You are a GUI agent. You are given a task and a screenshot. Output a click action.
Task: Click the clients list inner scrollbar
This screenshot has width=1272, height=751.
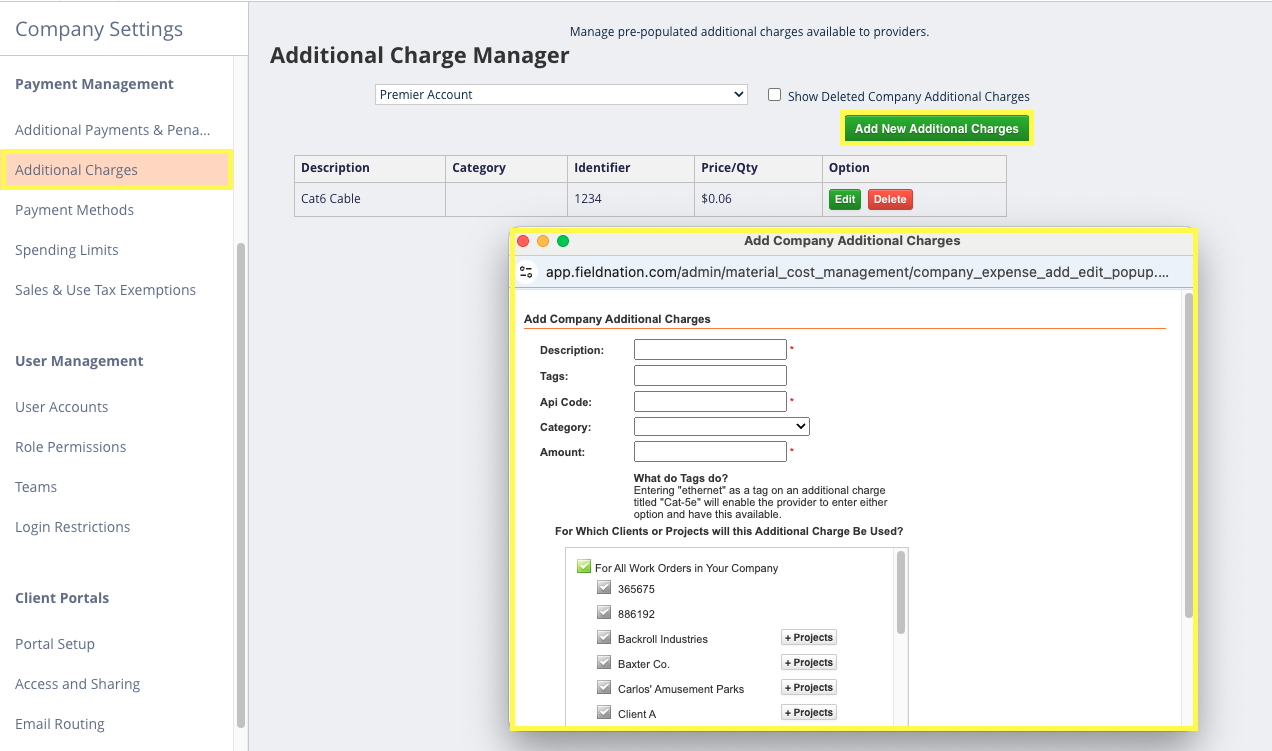(x=901, y=592)
